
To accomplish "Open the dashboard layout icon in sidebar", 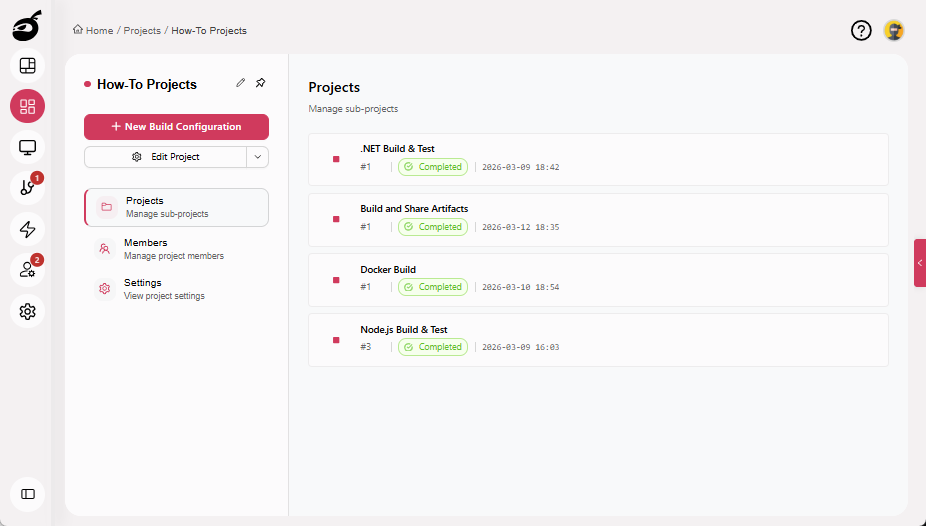I will point(27,66).
